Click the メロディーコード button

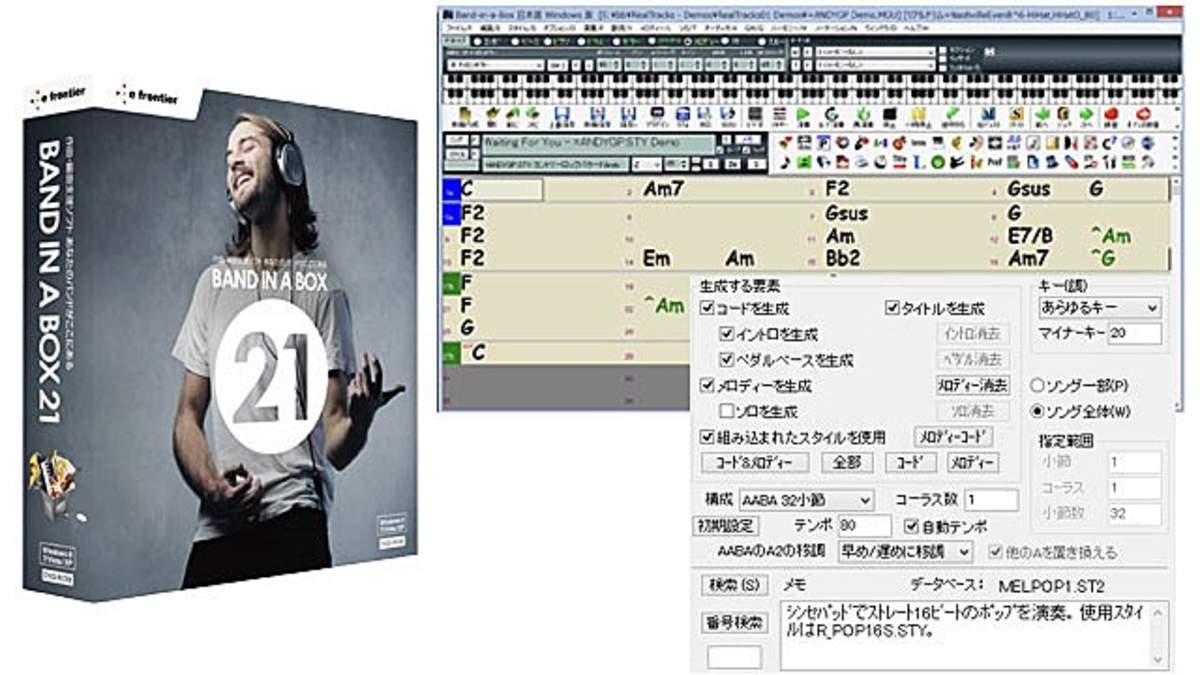point(954,437)
